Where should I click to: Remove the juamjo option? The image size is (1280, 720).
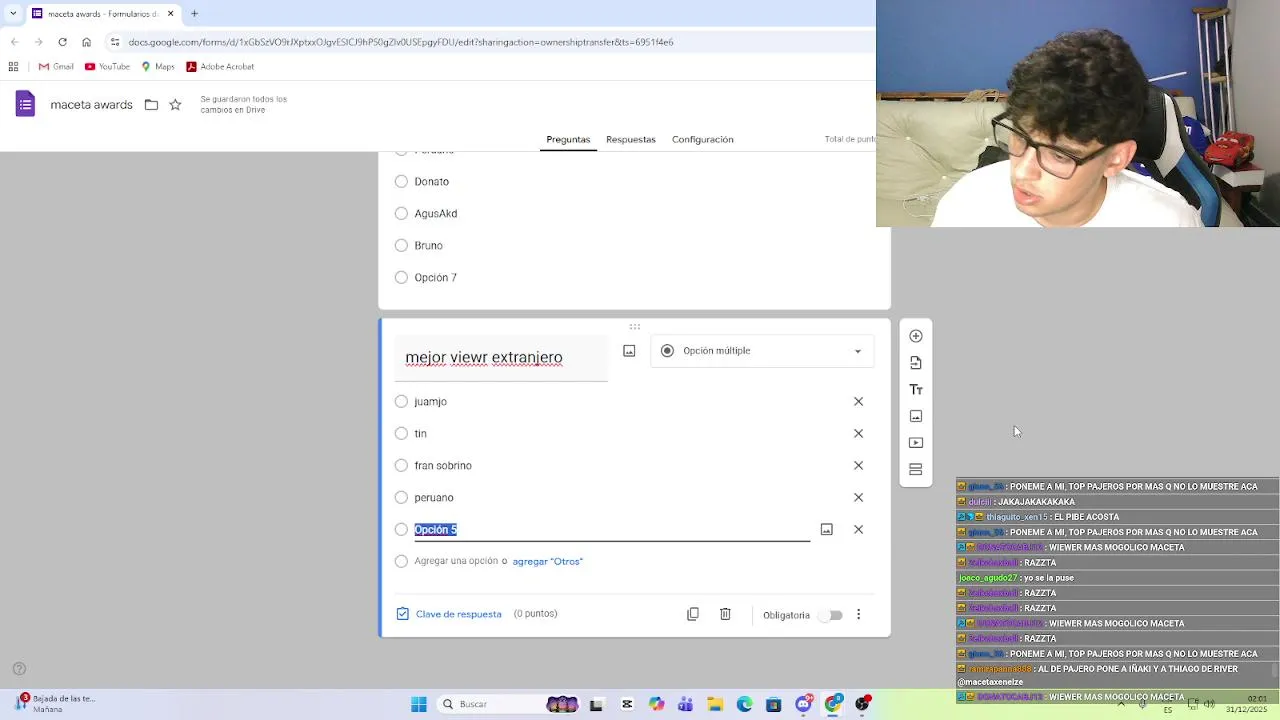click(858, 402)
